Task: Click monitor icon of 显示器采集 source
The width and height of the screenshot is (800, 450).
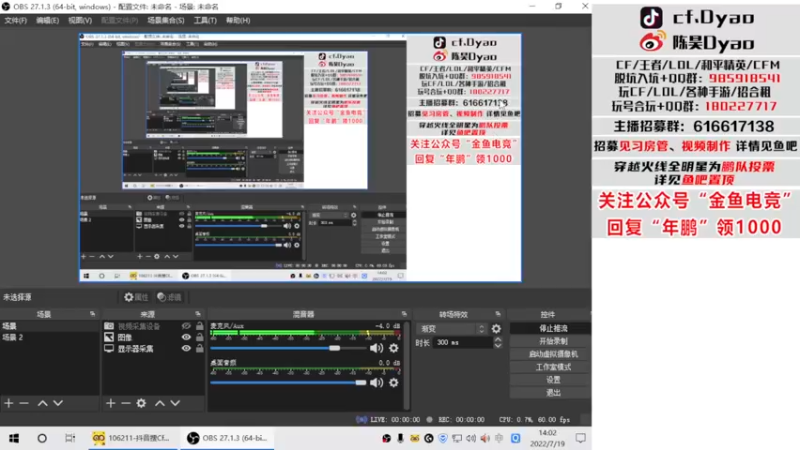Action: [x=109, y=349]
